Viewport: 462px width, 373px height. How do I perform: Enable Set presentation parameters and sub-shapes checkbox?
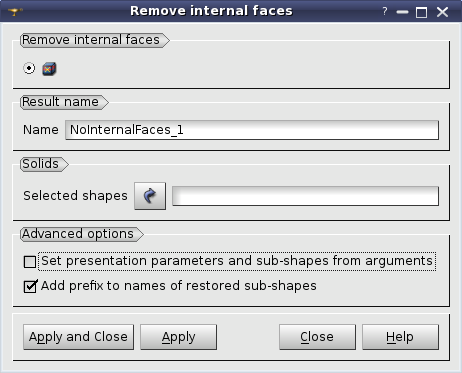[30, 262]
